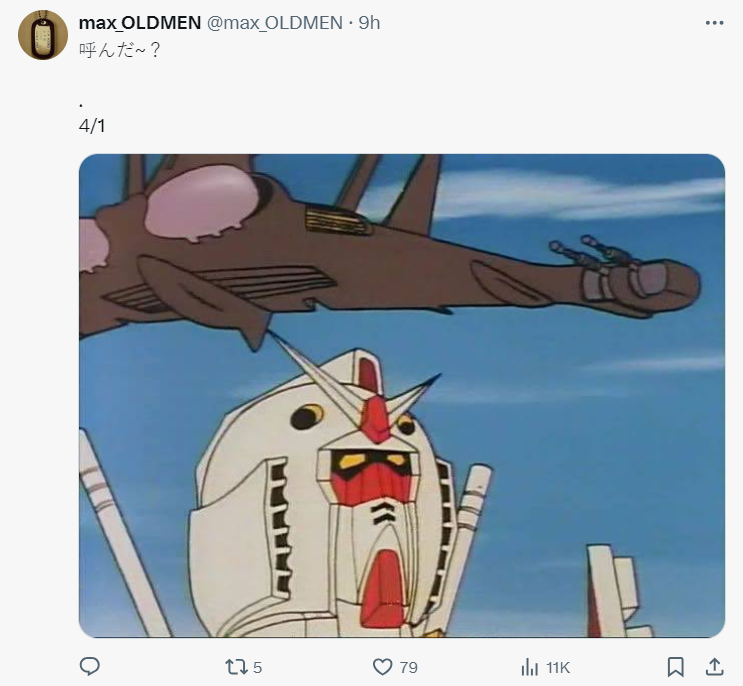
Task: Click the white cloud in the image
Action: [x=560, y=195]
